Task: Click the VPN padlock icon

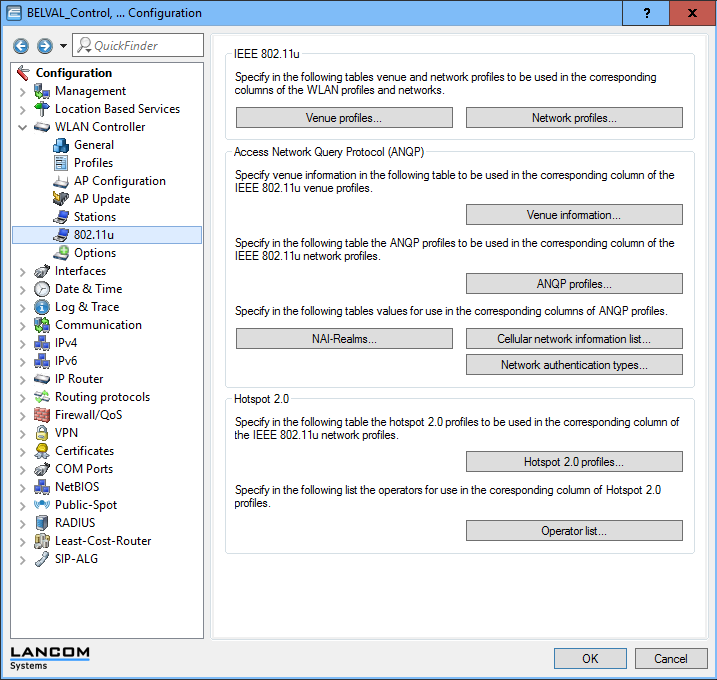Action: point(42,433)
